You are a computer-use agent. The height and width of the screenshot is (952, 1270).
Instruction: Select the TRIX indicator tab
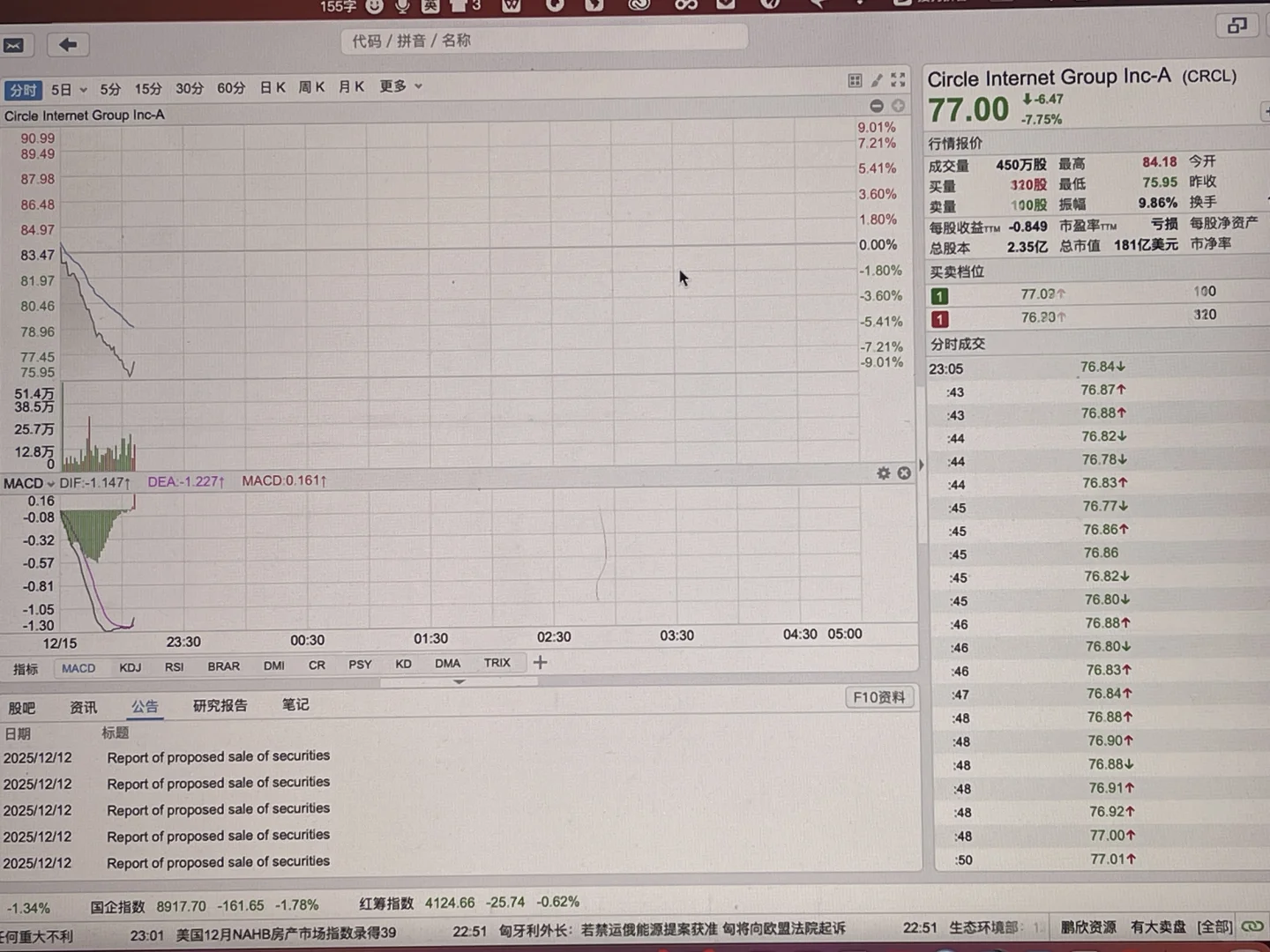pyautogui.click(x=497, y=662)
